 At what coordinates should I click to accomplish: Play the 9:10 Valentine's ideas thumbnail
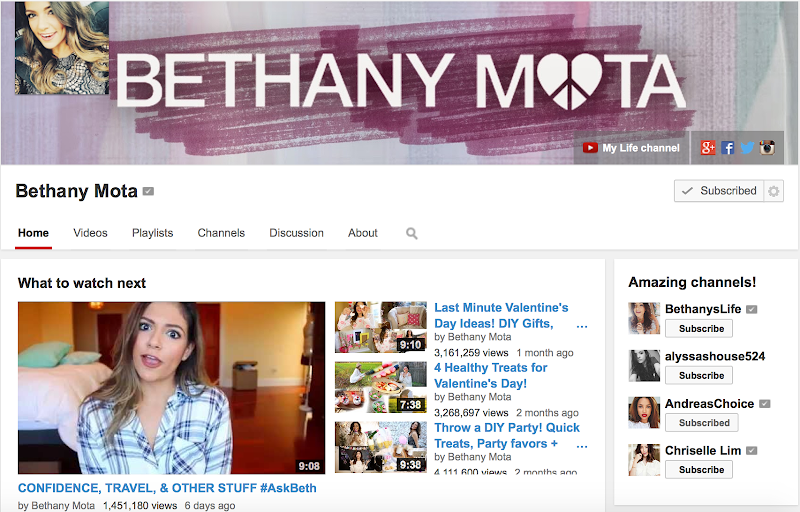(381, 327)
